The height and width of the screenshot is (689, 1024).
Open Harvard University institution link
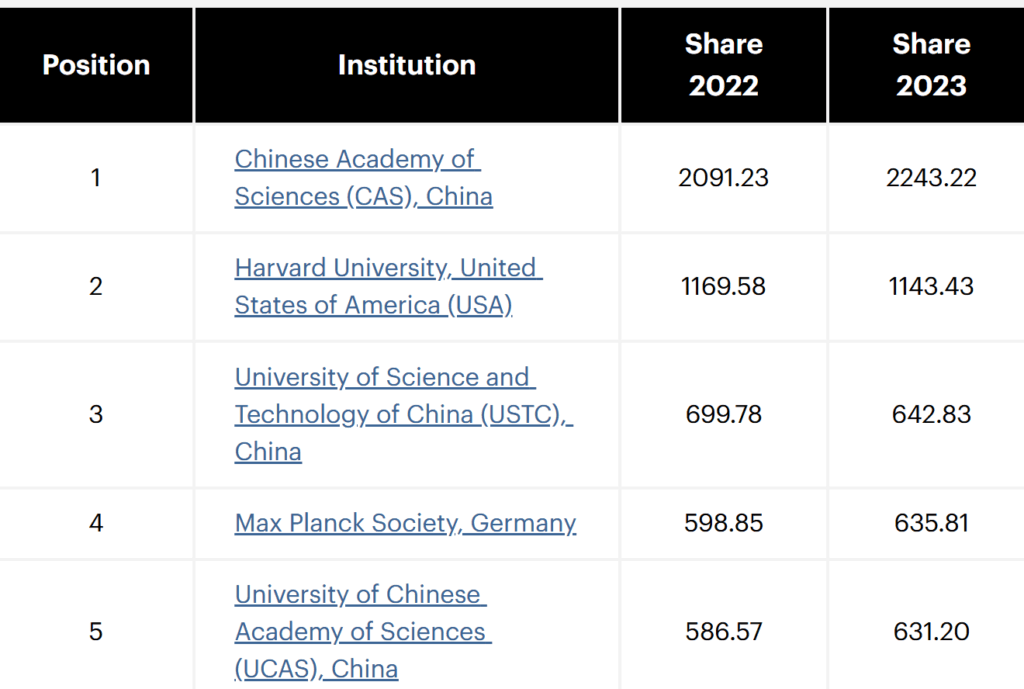[x=389, y=286]
